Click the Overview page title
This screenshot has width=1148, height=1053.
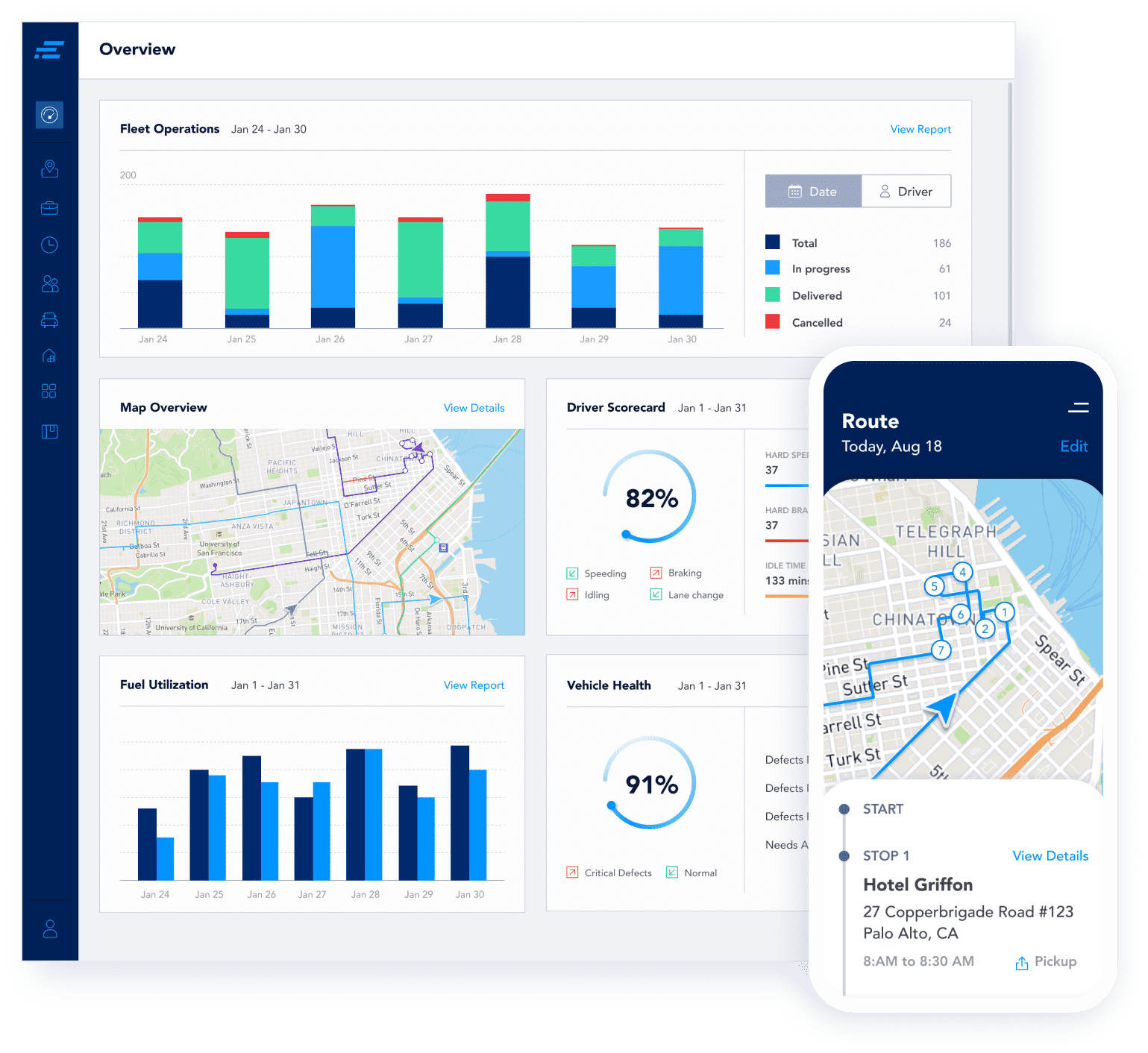coord(137,49)
